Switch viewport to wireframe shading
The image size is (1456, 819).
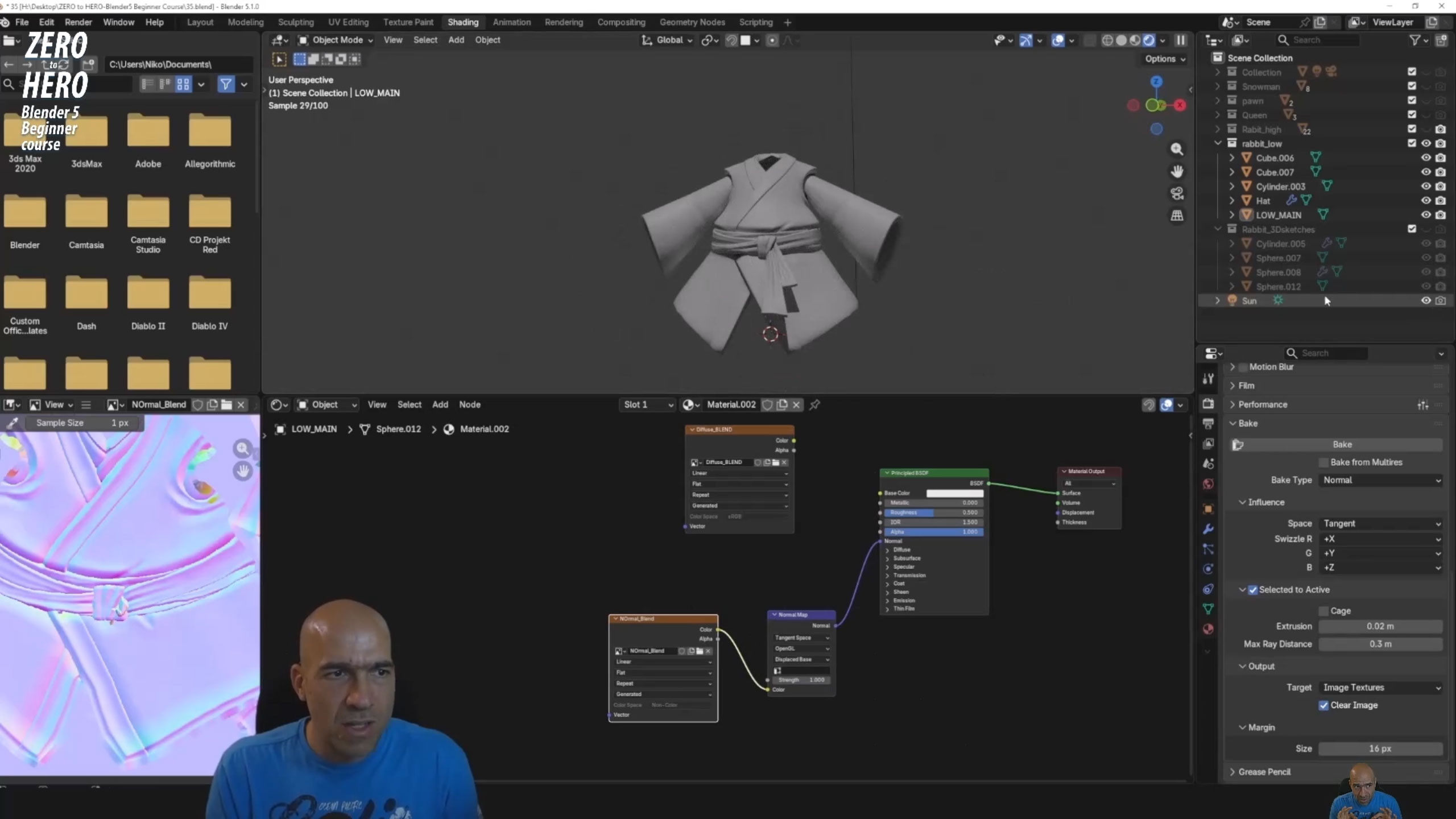(1107, 40)
